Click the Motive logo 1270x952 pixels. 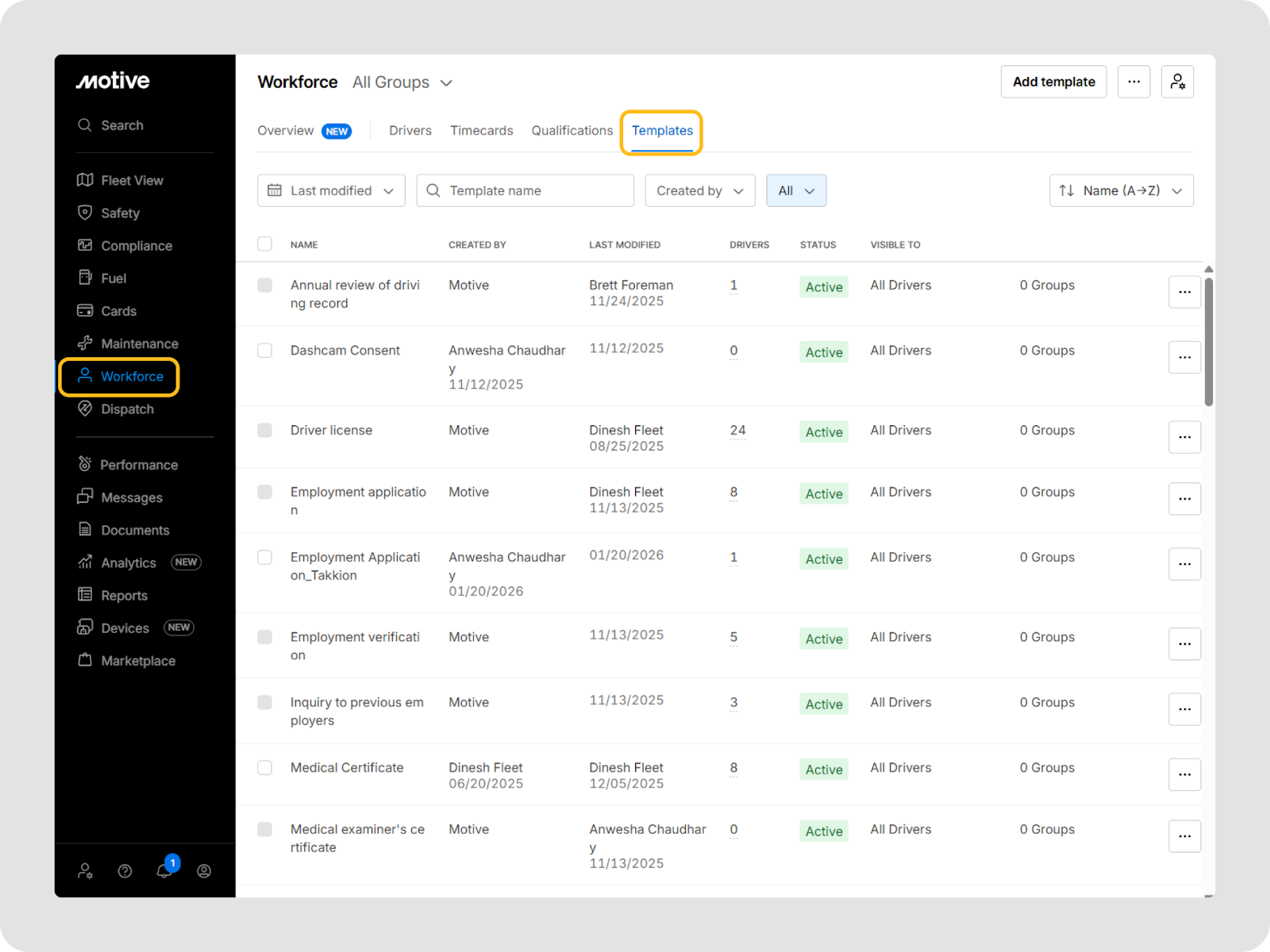(113, 81)
